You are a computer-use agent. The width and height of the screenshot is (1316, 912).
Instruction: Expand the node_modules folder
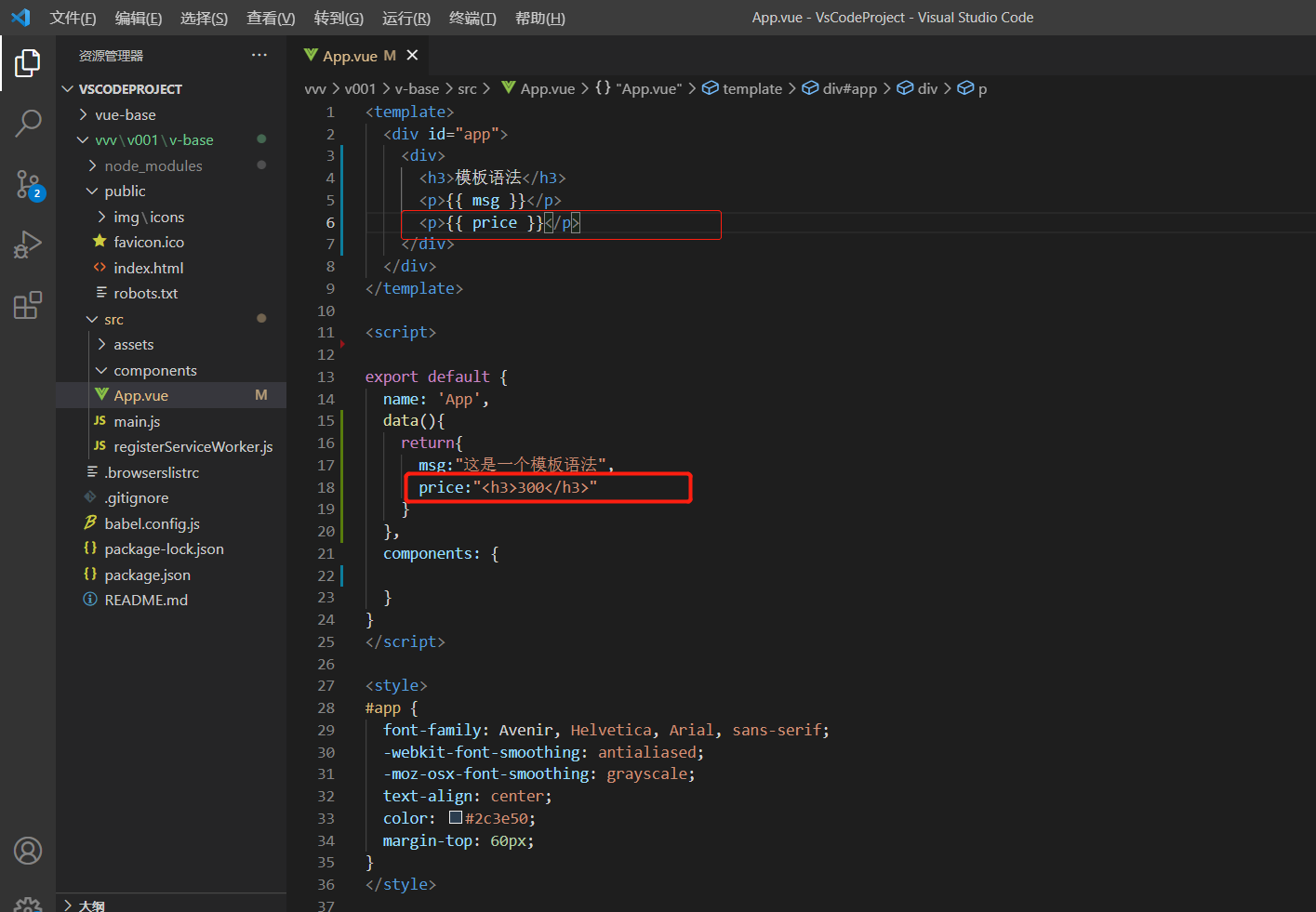tap(92, 165)
